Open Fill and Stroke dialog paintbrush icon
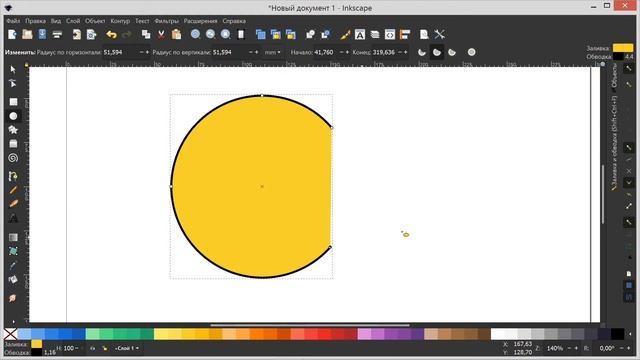 click(345, 35)
